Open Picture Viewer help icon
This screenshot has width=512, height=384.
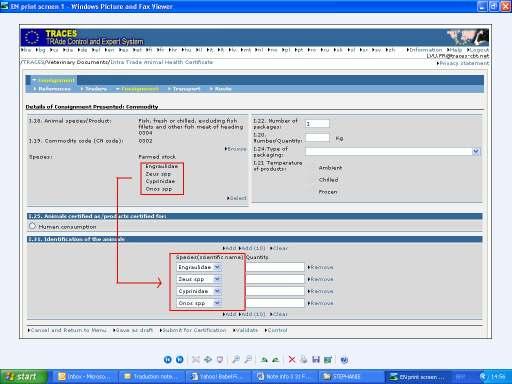(x=344, y=360)
